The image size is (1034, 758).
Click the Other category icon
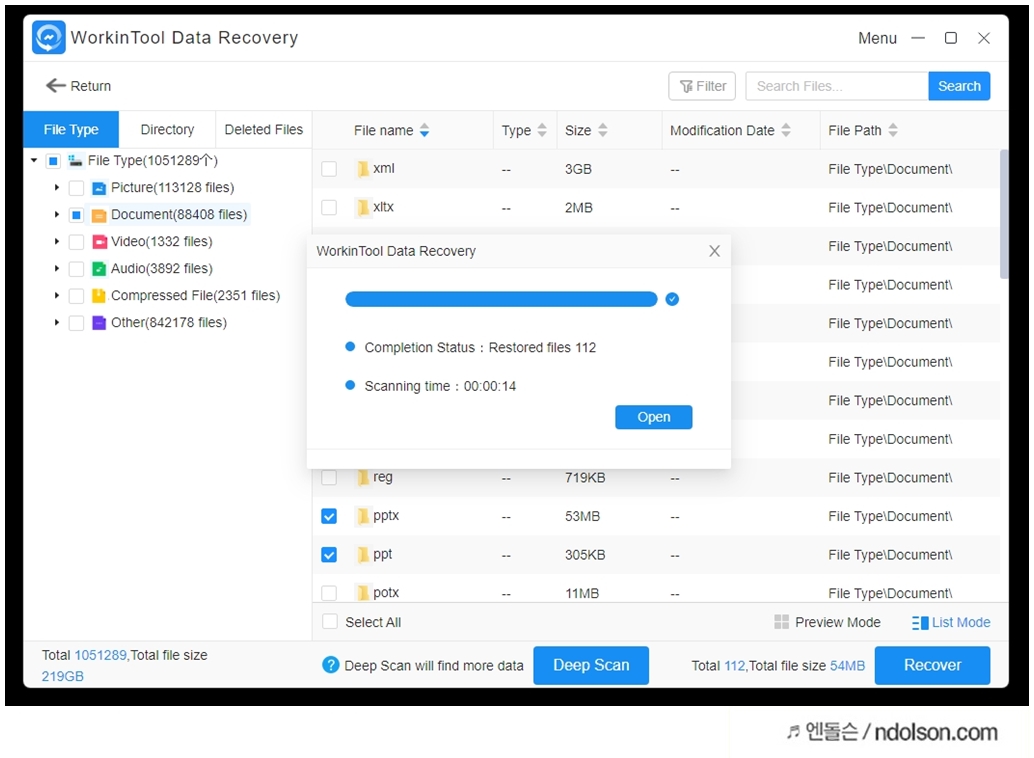point(99,323)
